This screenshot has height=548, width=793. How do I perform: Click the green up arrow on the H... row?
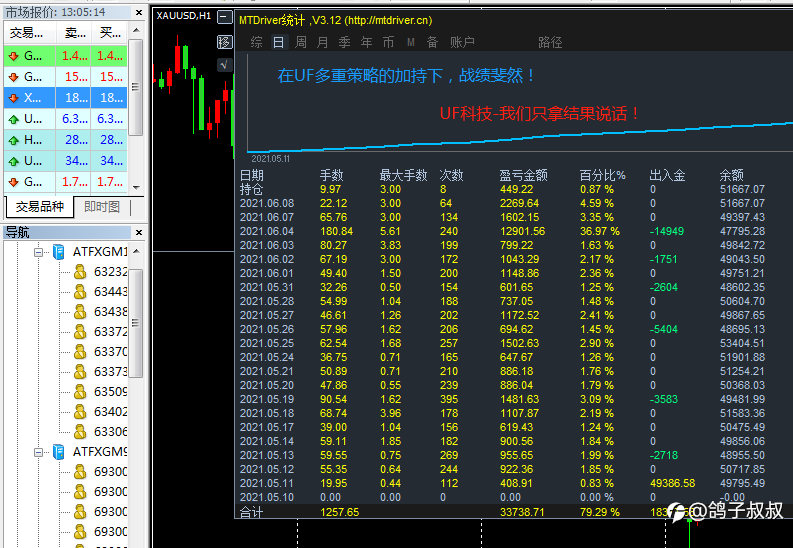click(x=14, y=141)
